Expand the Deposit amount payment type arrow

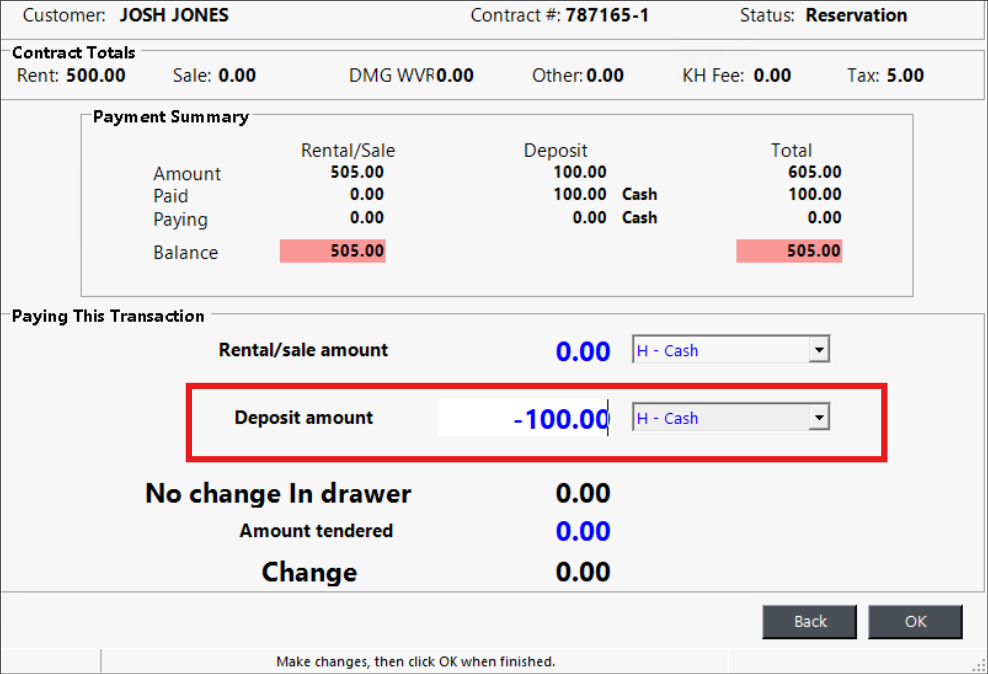[819, 418]
